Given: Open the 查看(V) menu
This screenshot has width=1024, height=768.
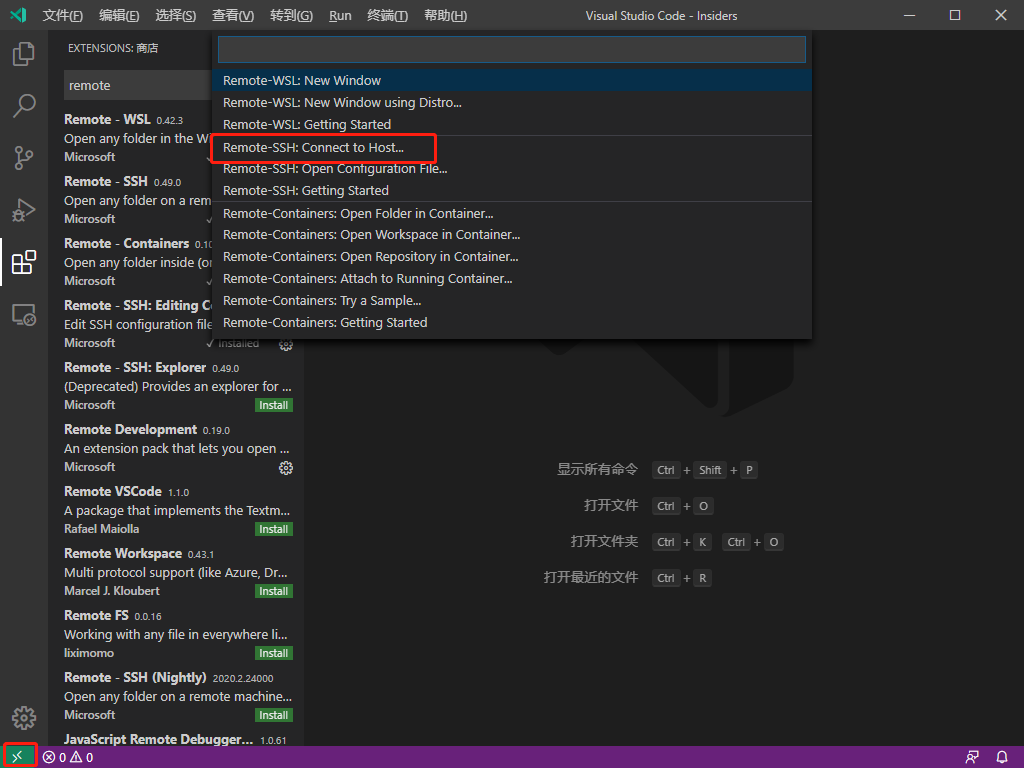Looking at the screenshot, I should click(x=233, y=16).
